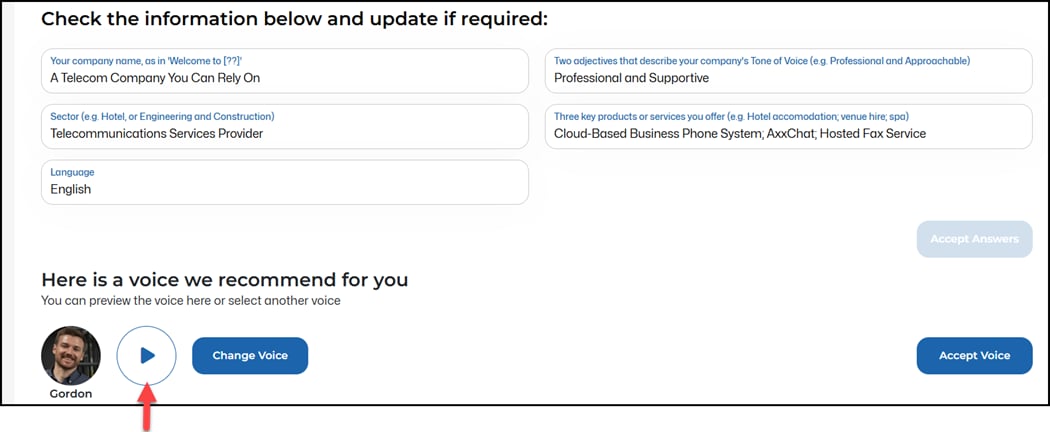Click the 'You can preview the voice' subtitle

click(x=190, y=300)
